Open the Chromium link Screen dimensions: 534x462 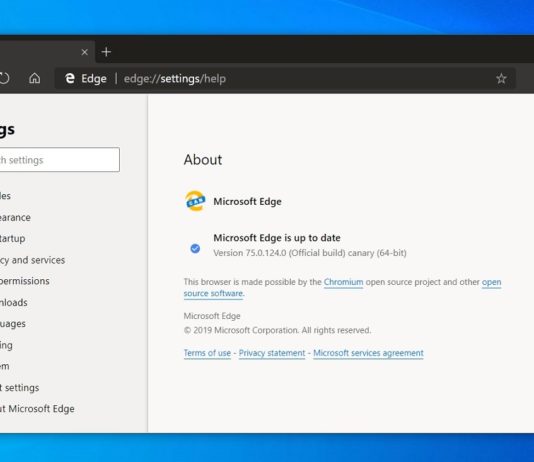[x=343, y=282]
